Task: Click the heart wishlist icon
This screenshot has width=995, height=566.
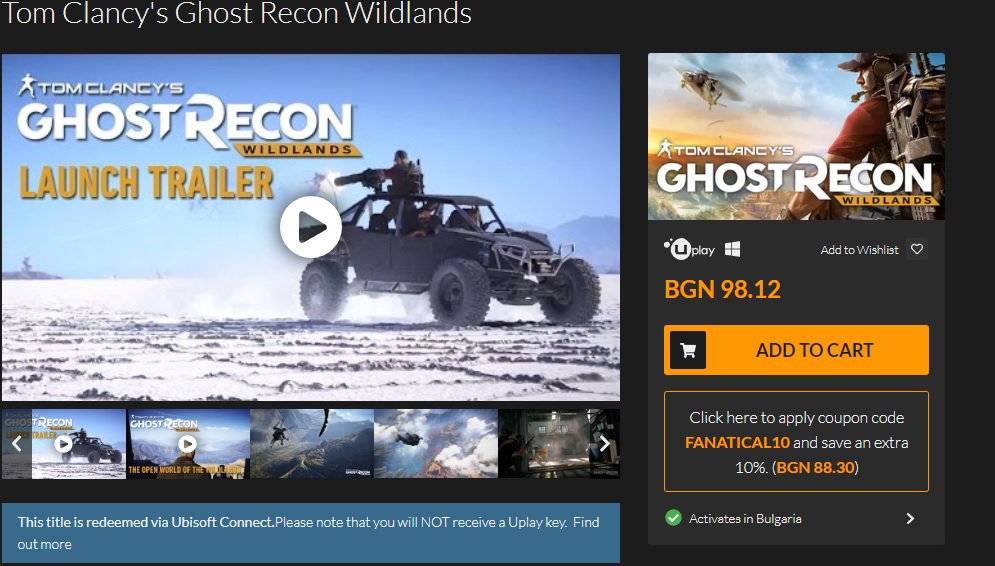Action: pos(917,249)
